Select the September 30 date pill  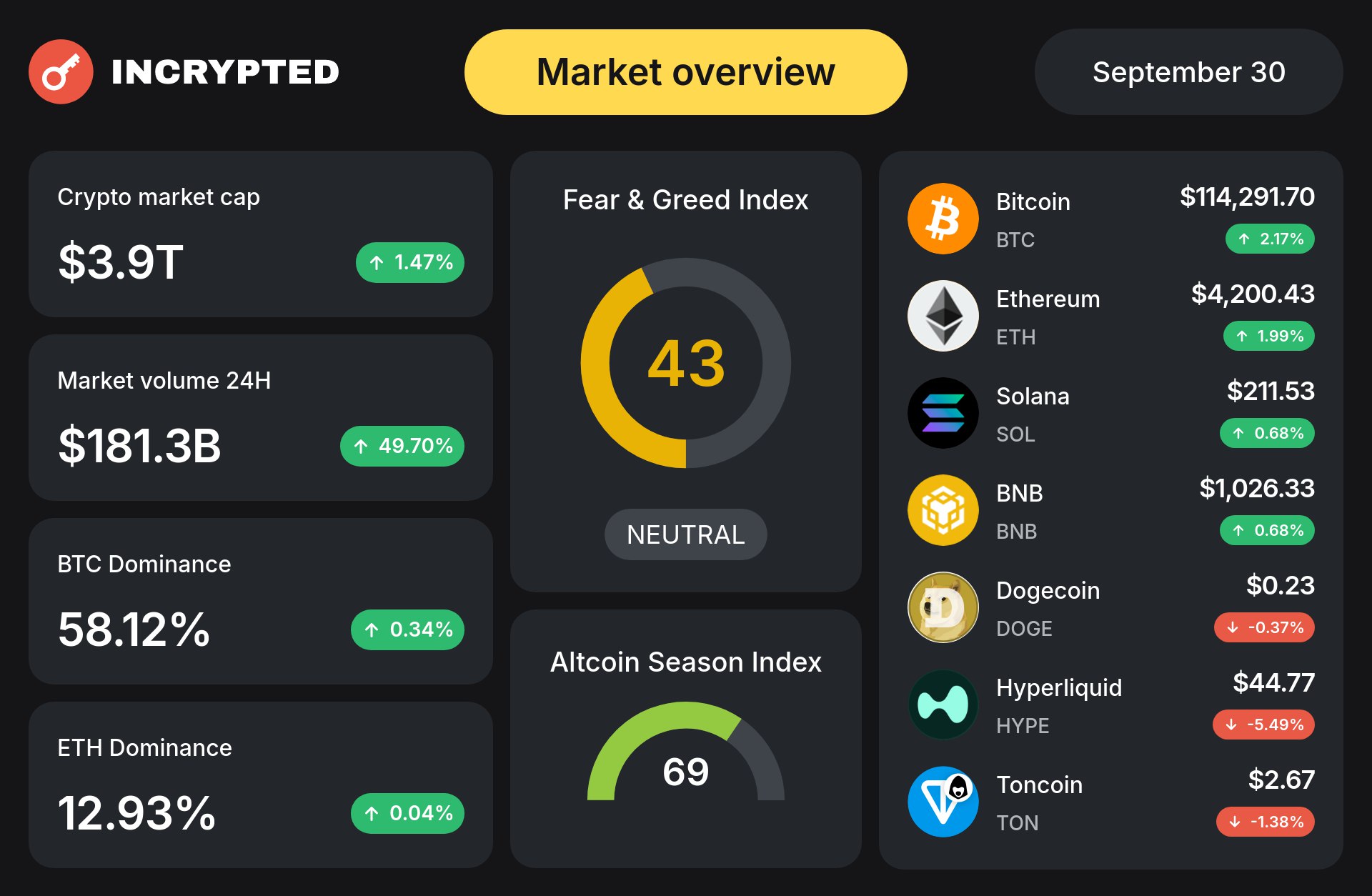click(1188, 72)
